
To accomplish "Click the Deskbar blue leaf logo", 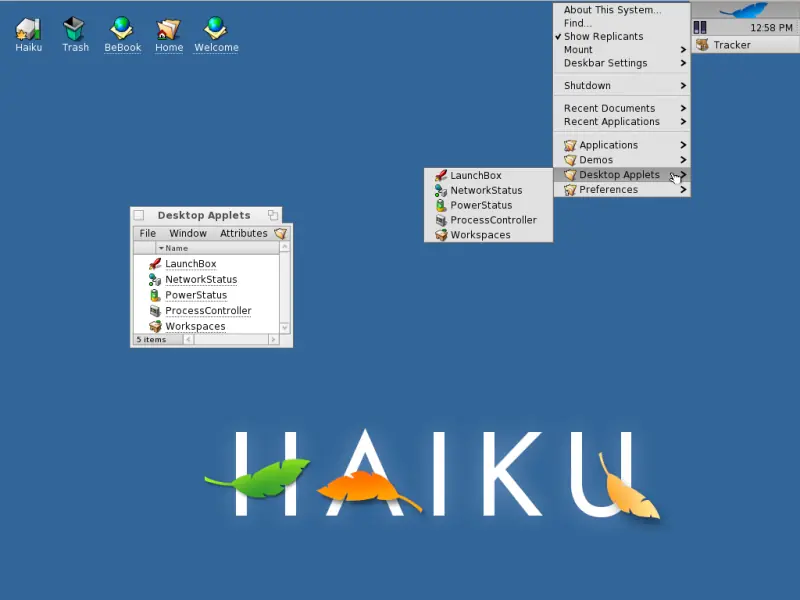I will [x=744, y=10].
